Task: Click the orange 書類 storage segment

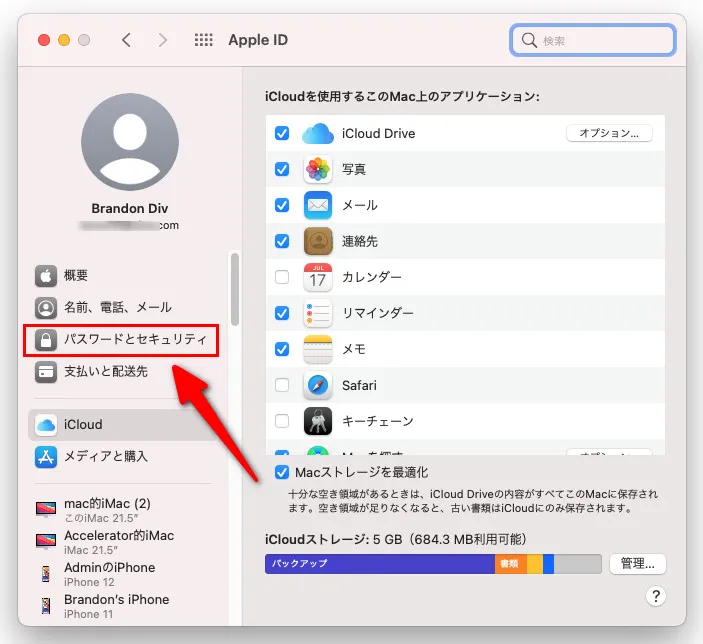Action: click(x=511, y=564)
